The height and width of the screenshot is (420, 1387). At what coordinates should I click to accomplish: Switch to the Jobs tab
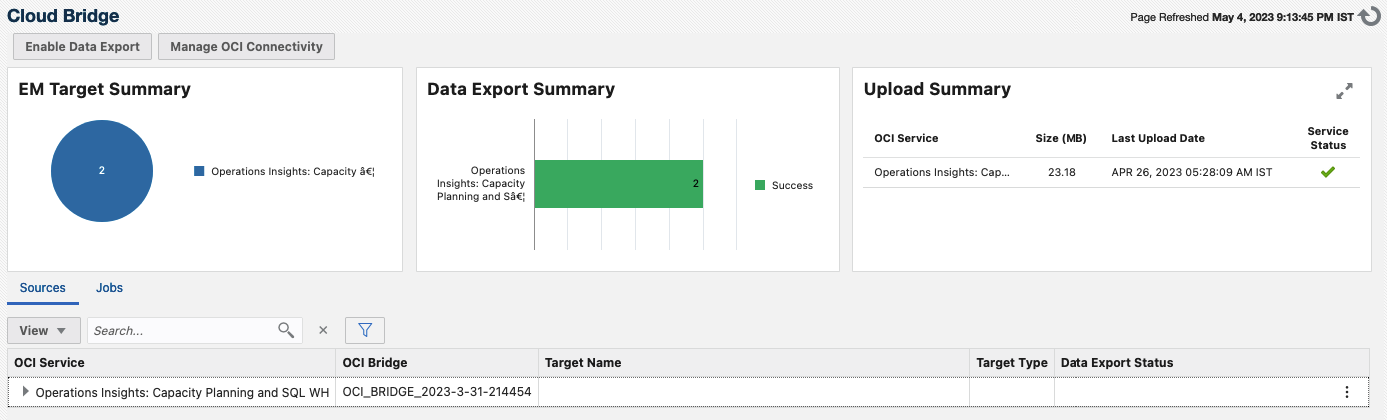[109, 288]
